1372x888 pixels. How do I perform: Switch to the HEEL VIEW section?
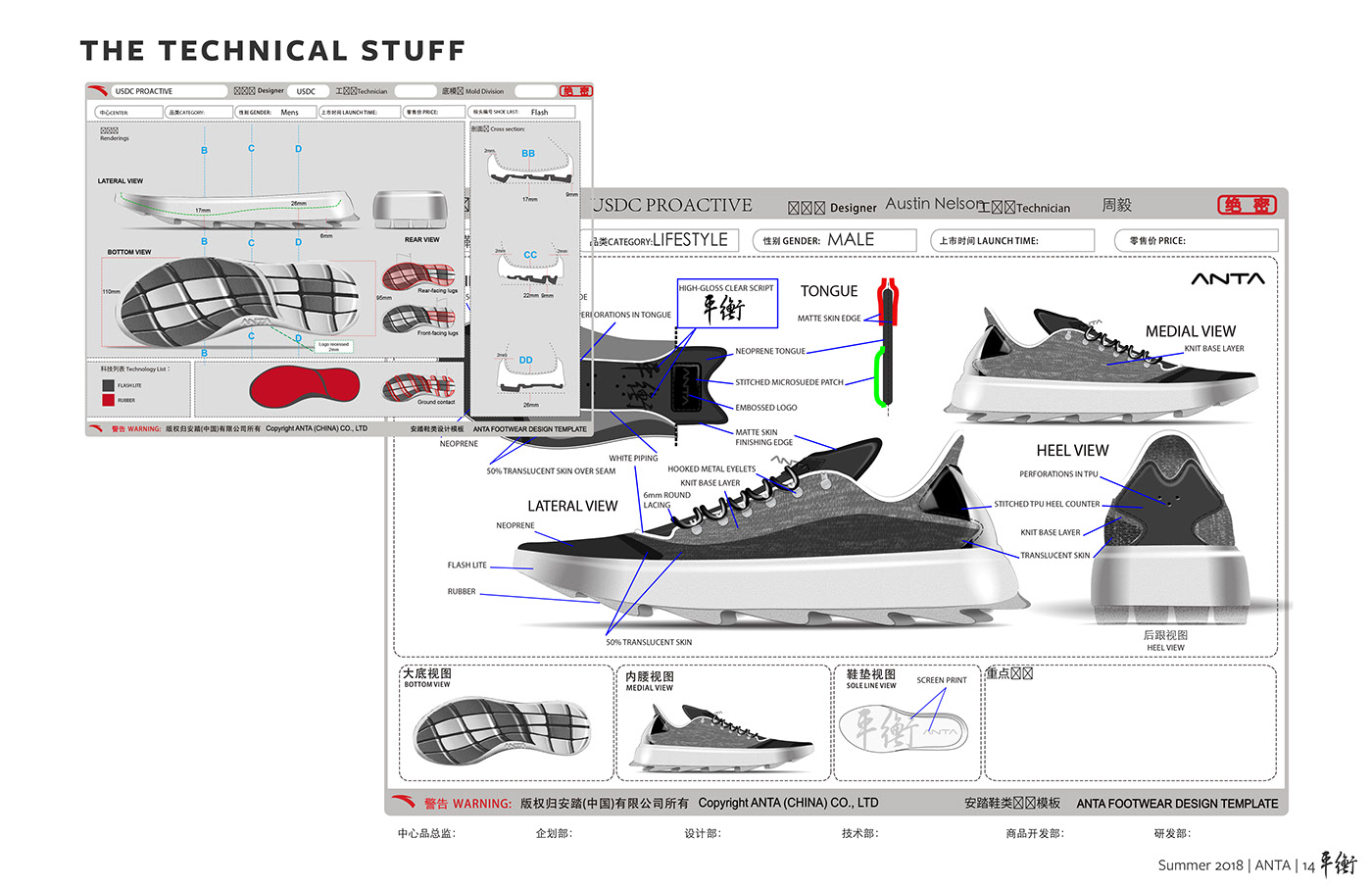[1072, 451]
